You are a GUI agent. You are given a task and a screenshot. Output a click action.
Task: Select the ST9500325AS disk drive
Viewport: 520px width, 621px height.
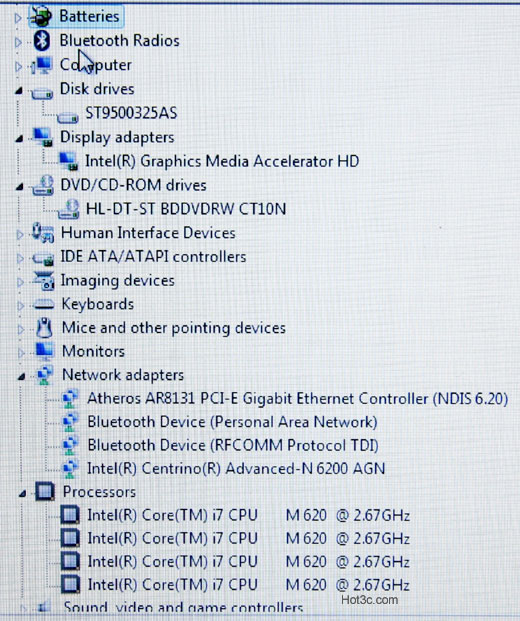(x=131, y=113)
